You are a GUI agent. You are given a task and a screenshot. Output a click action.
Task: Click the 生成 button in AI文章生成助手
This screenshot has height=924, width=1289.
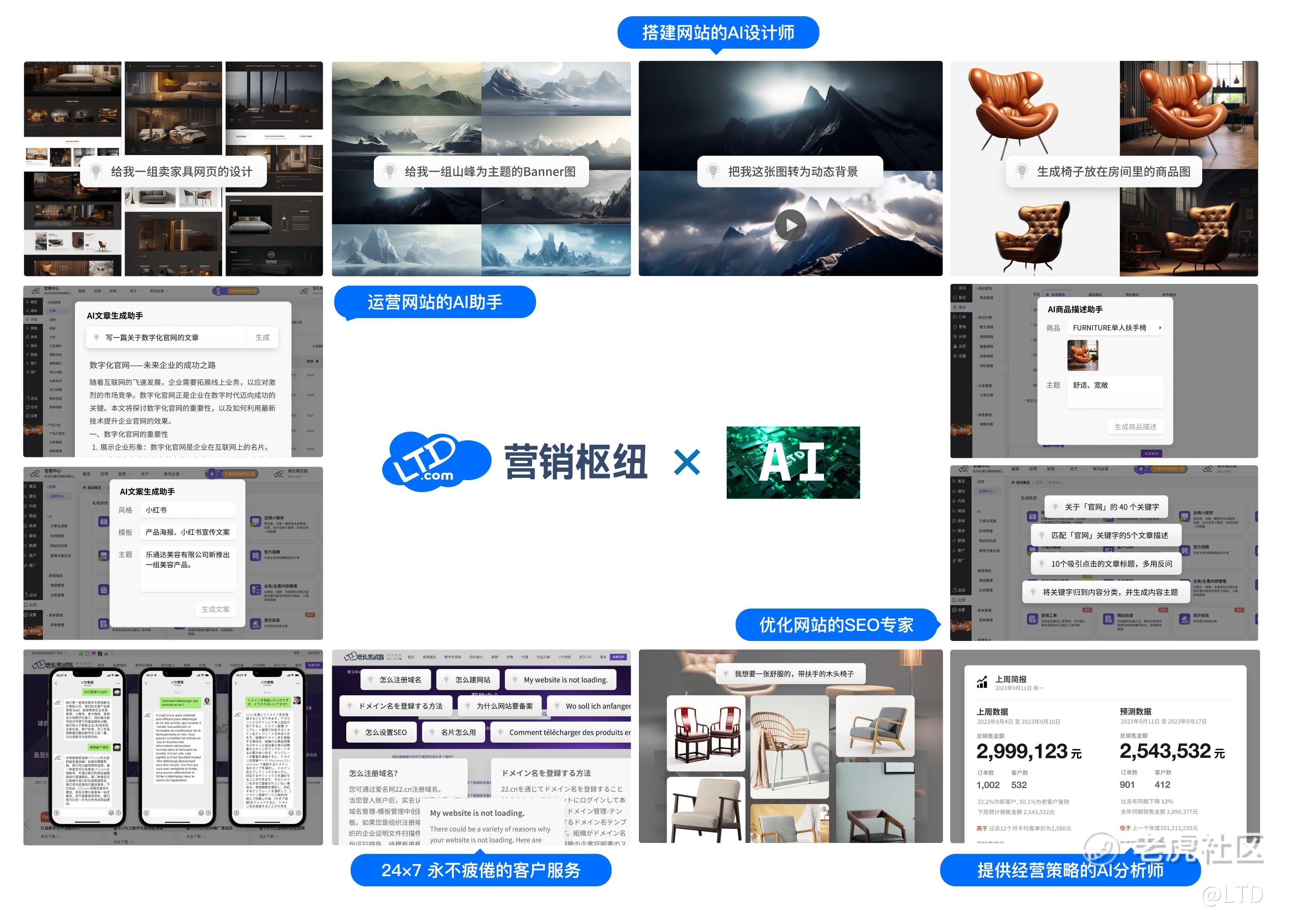[262, 337]
